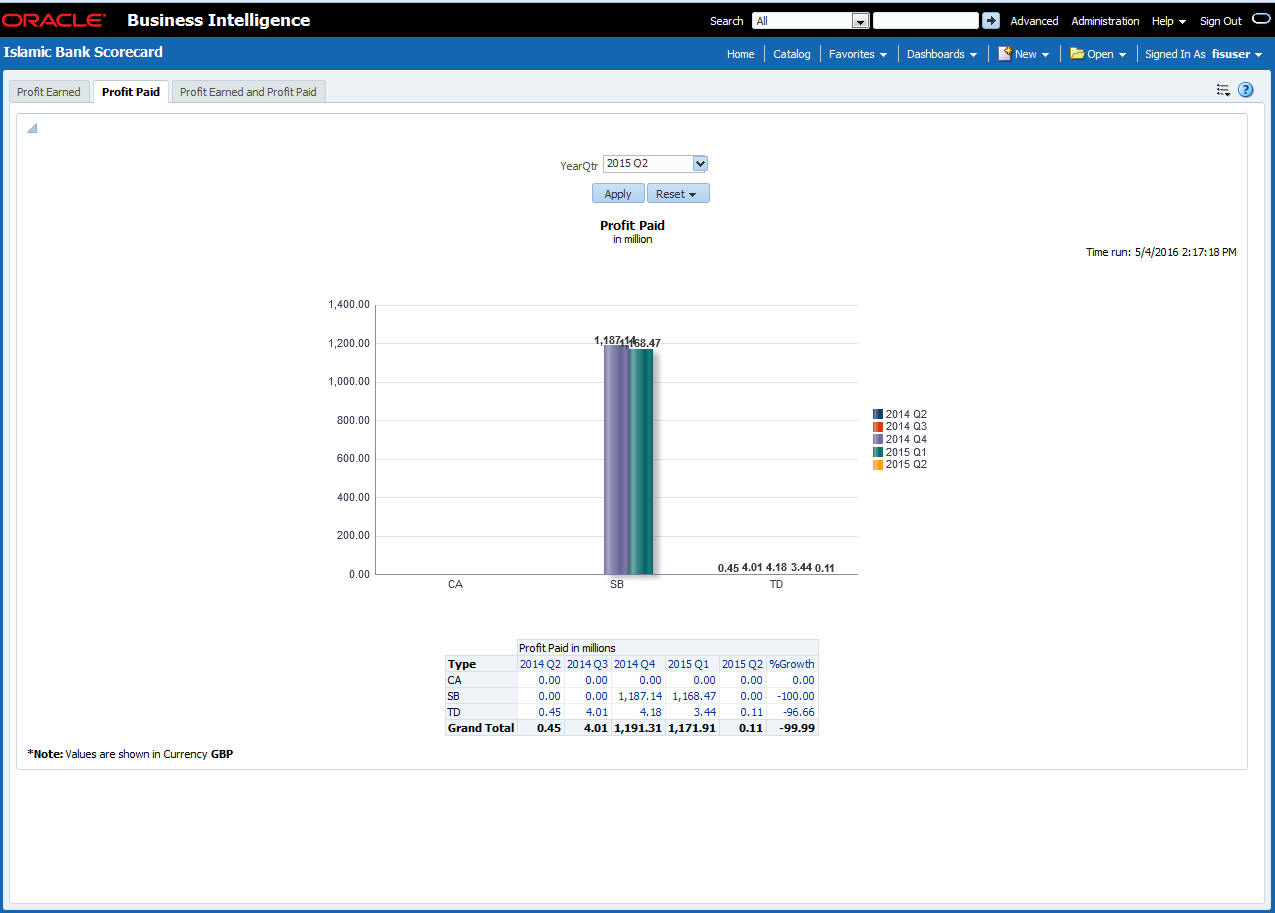Image resolution: width=1275 pixels, height=913 pixels.
Task: Click the 2014 Q4 legend swatch
Action: (x=878, y=439)
